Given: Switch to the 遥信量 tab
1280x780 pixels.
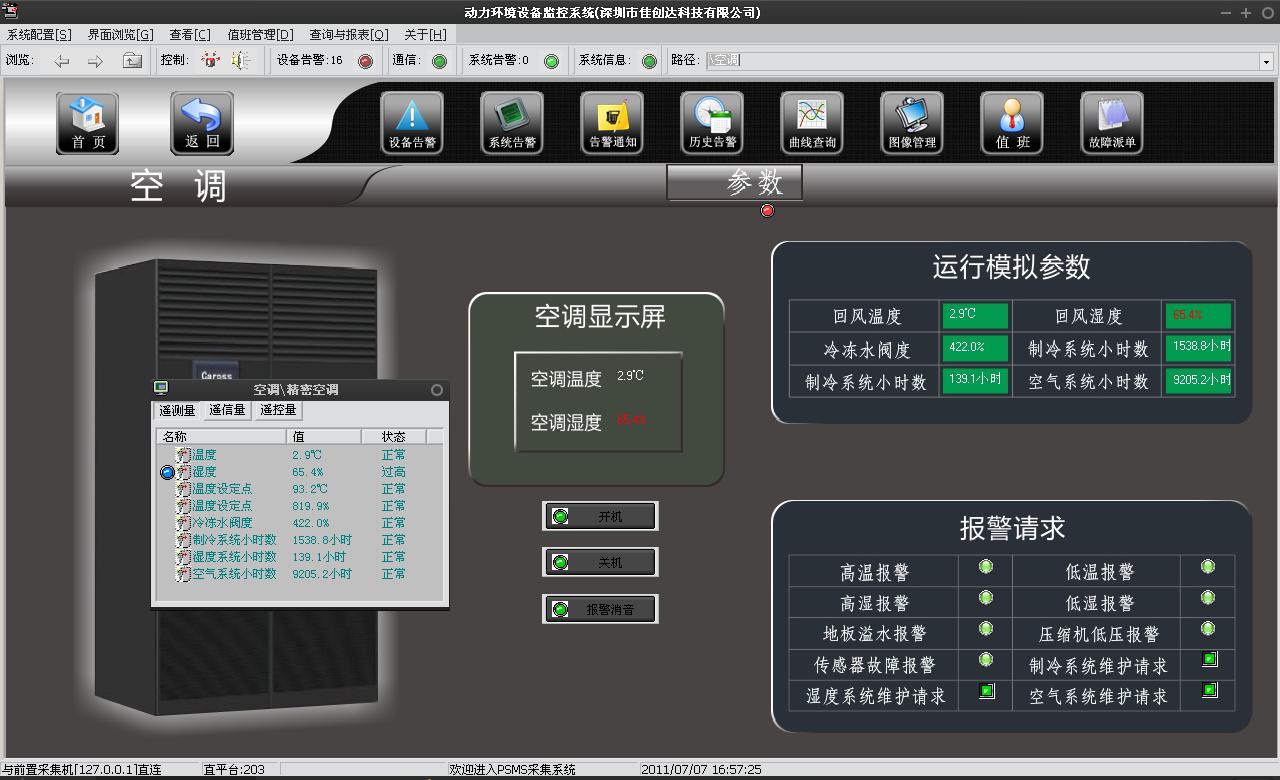Looking at the screenshot, I should (227, 410).
